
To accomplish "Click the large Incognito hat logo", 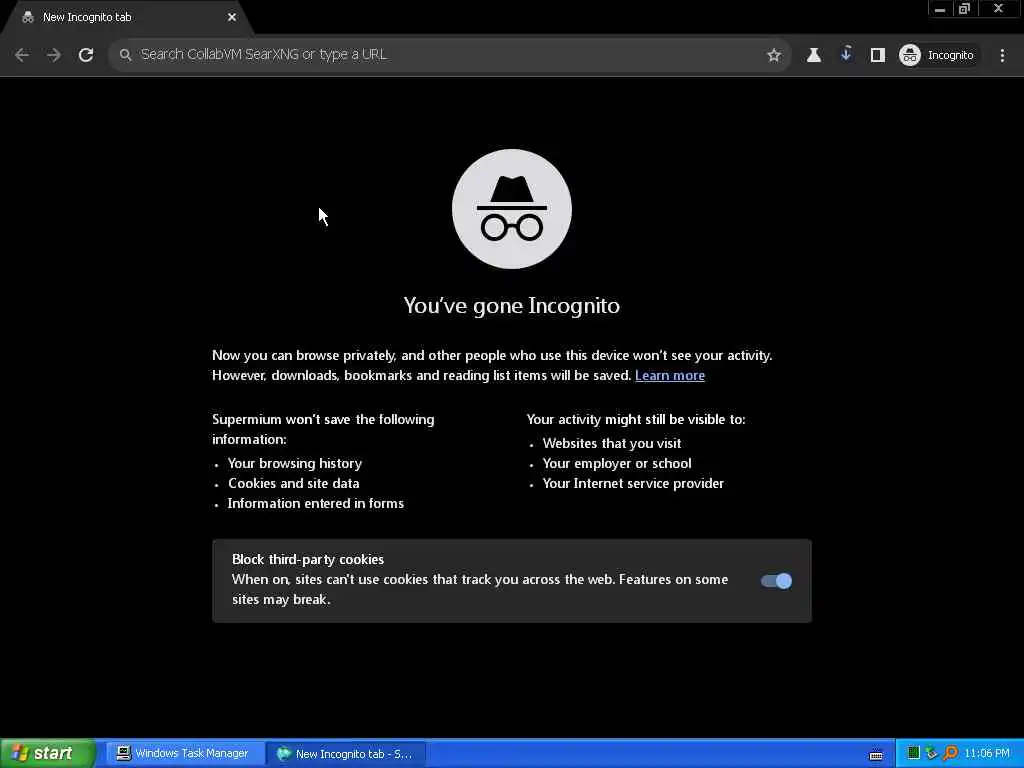I will pos(511,209).
